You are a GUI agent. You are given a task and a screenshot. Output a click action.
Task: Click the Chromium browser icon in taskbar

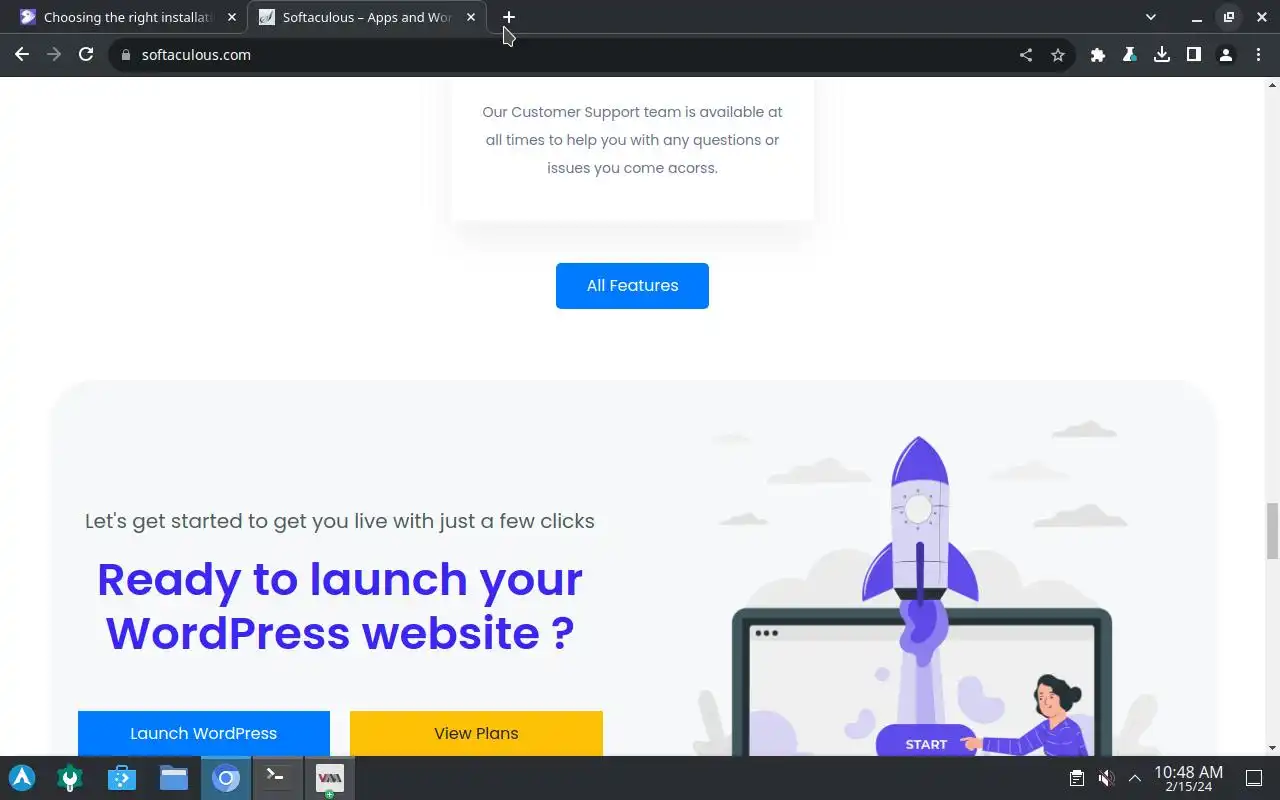click(x=226, y=778)
